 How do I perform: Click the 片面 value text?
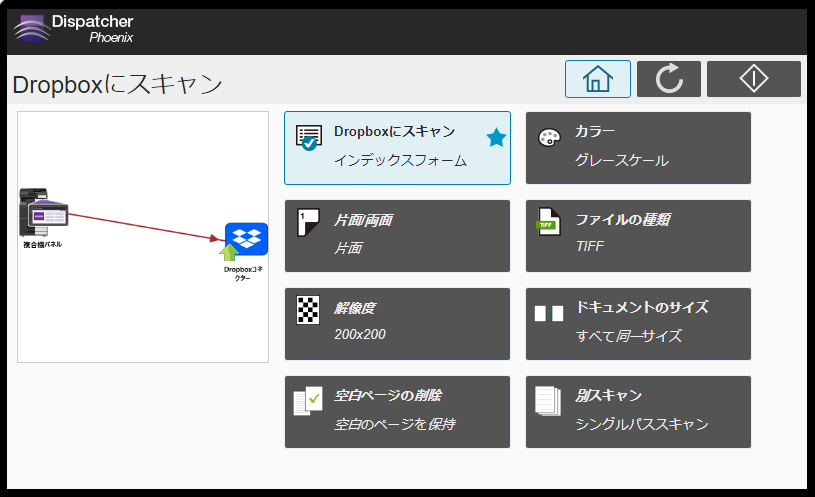pyautogui.click(x=348, y=248)
